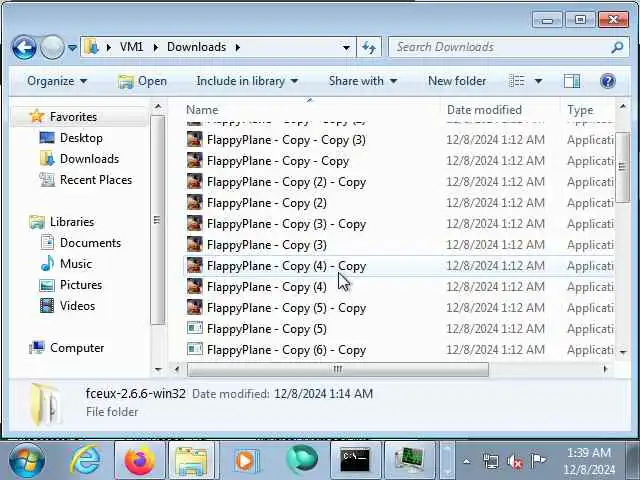This screenshot has width=640, height=480.
Task: Open the Music library
Action: [76, 264]
